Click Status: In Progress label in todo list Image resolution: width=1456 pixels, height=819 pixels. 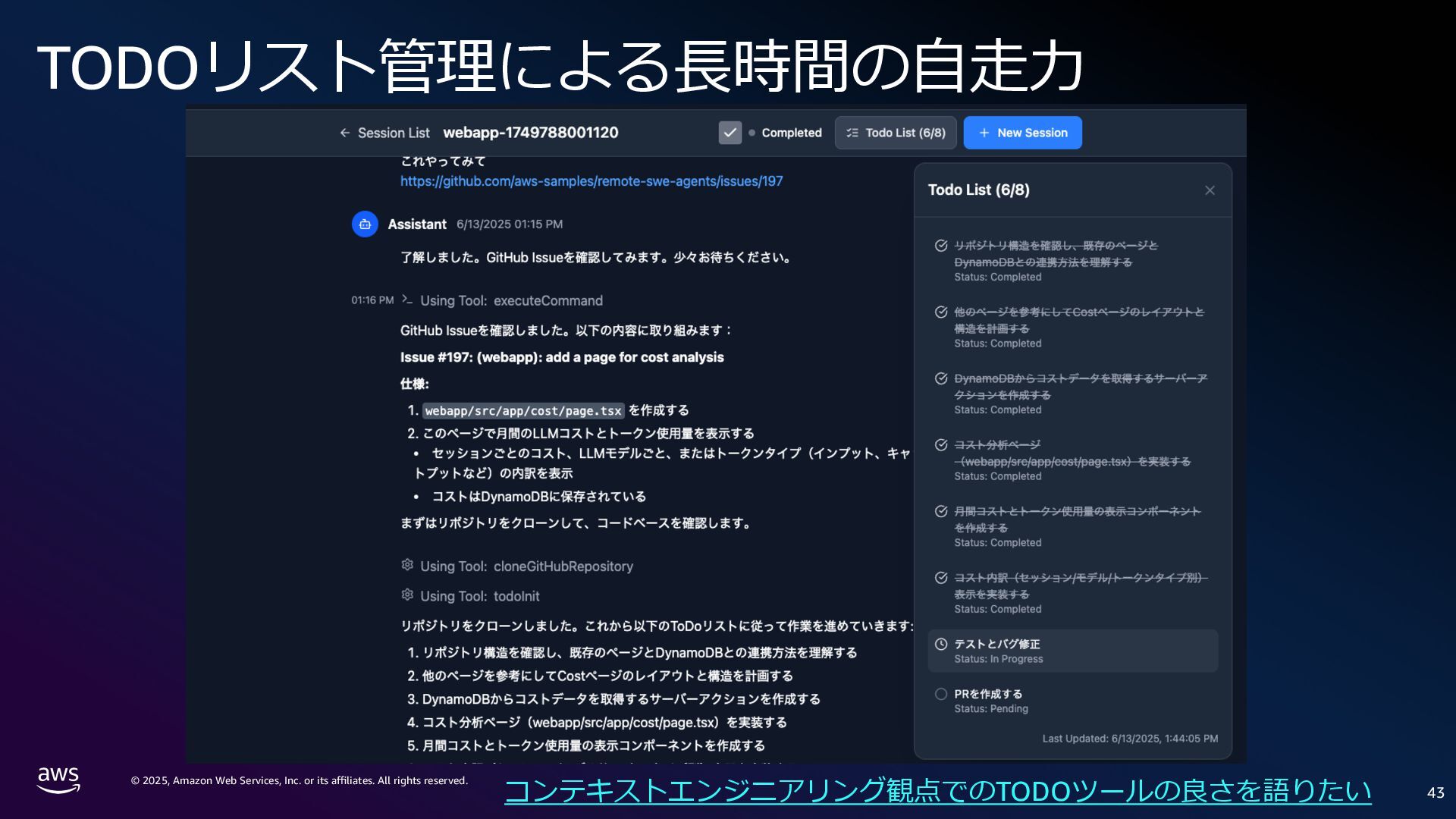(x=999, y=659)
